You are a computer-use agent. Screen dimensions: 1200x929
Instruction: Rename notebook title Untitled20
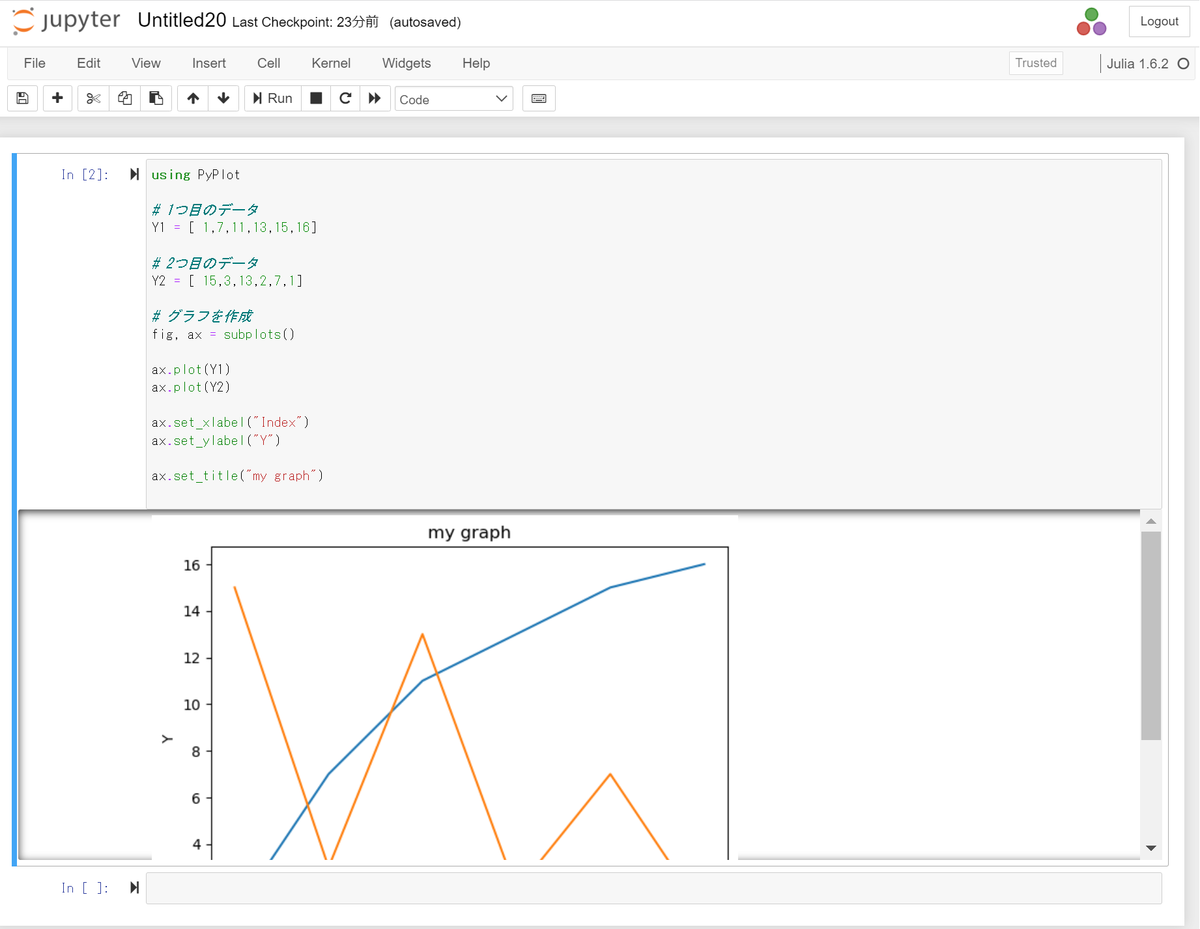(x=182, y=21)
